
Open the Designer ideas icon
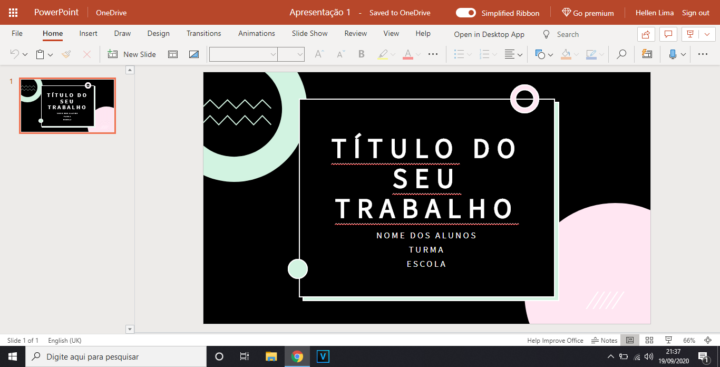[x=647, y=54]
